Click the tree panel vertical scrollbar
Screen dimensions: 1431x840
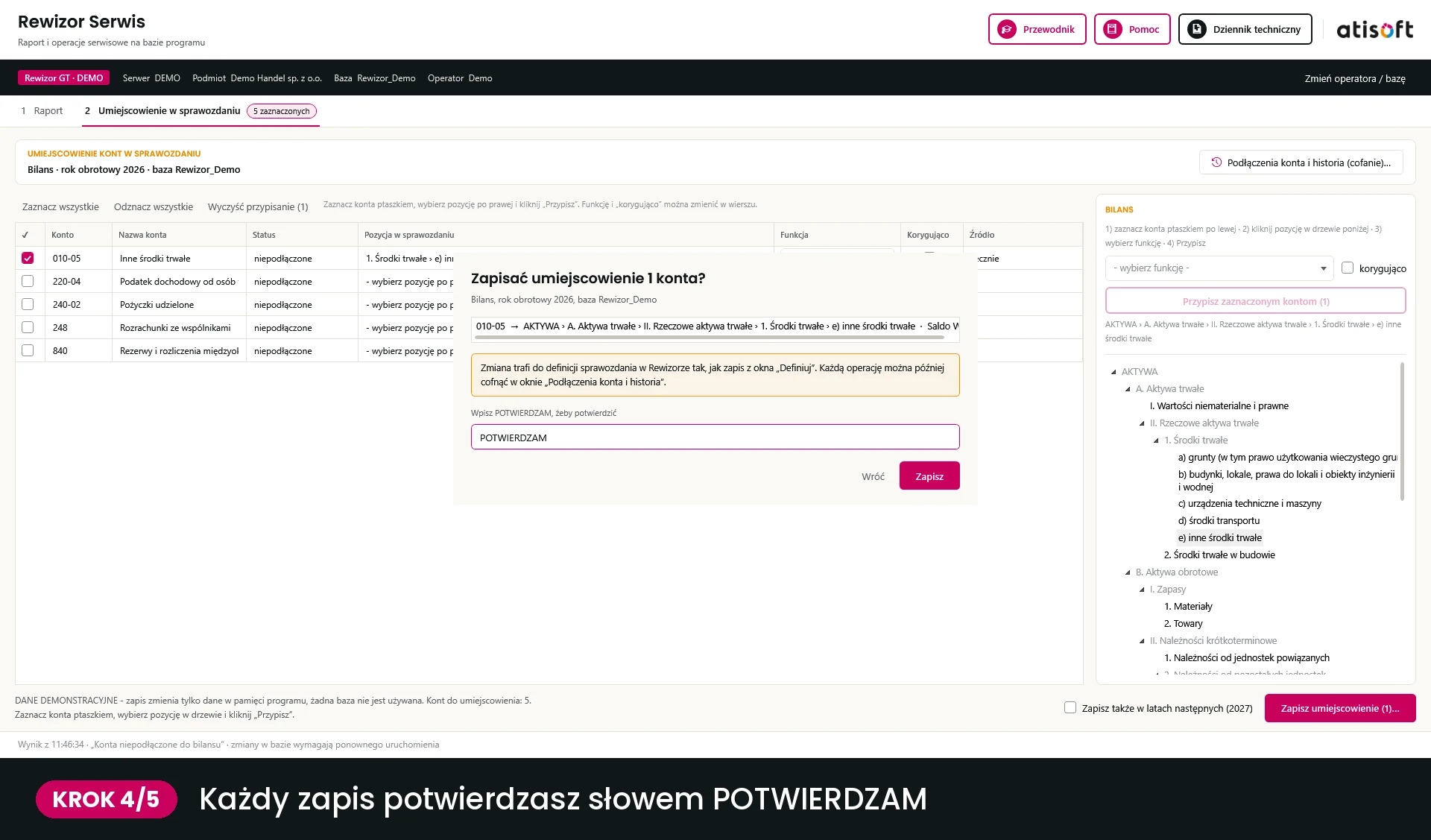click(1402, 432)
